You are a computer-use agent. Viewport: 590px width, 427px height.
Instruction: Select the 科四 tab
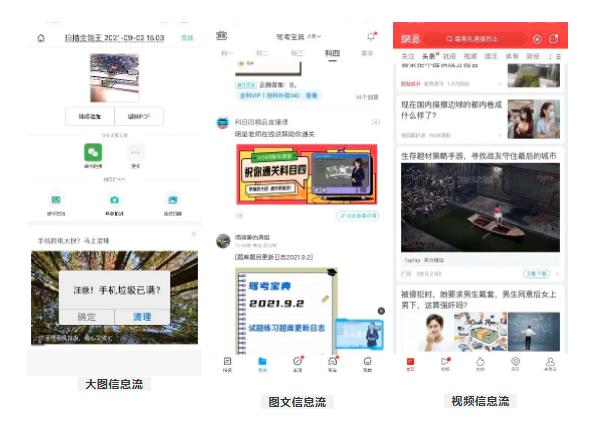click(x=332, y=53)
